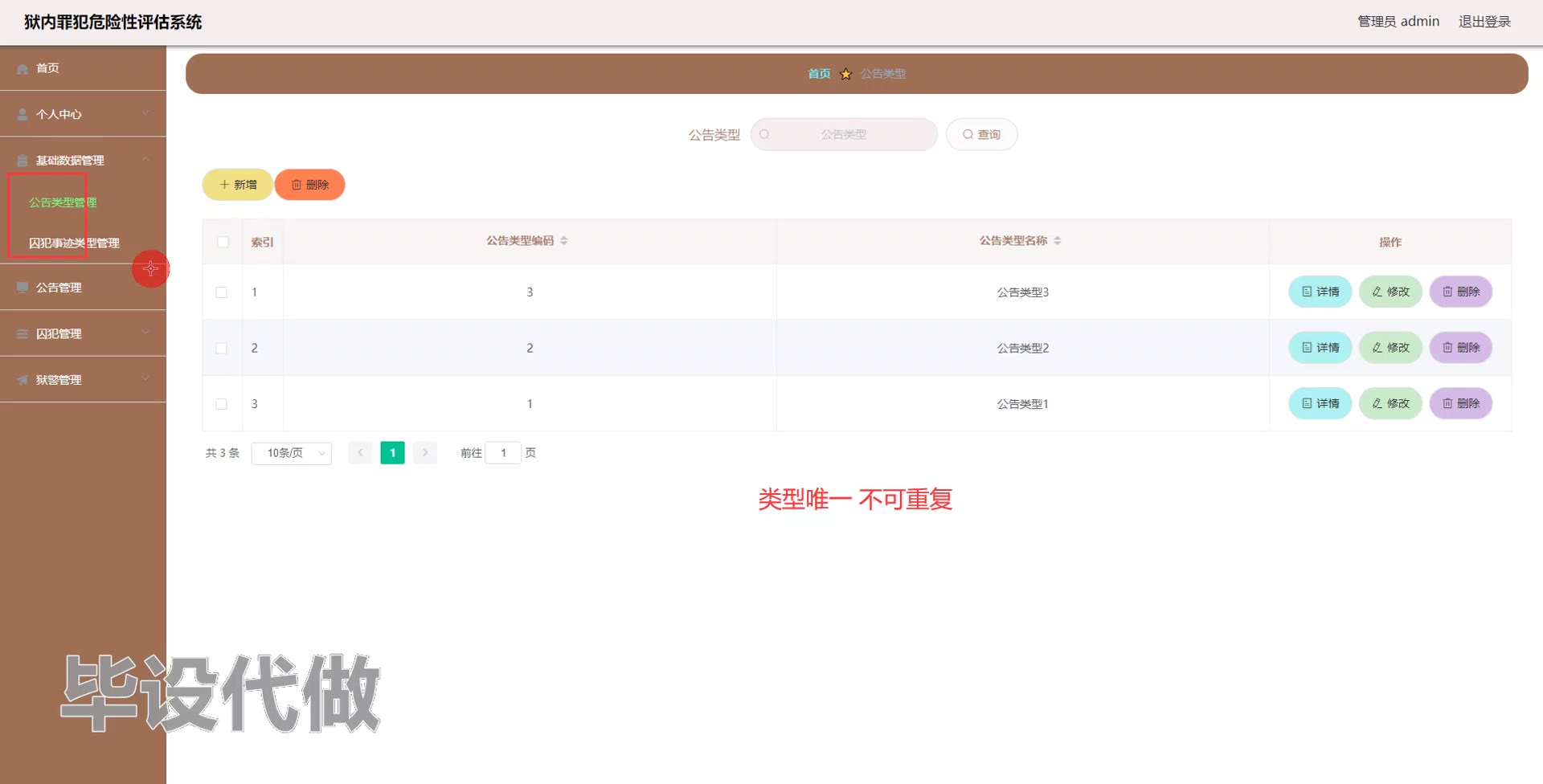Check the row for 公告类型1
Viewport: 1543px width, 784px height.
pyautogui.click(x=222, y=404)
